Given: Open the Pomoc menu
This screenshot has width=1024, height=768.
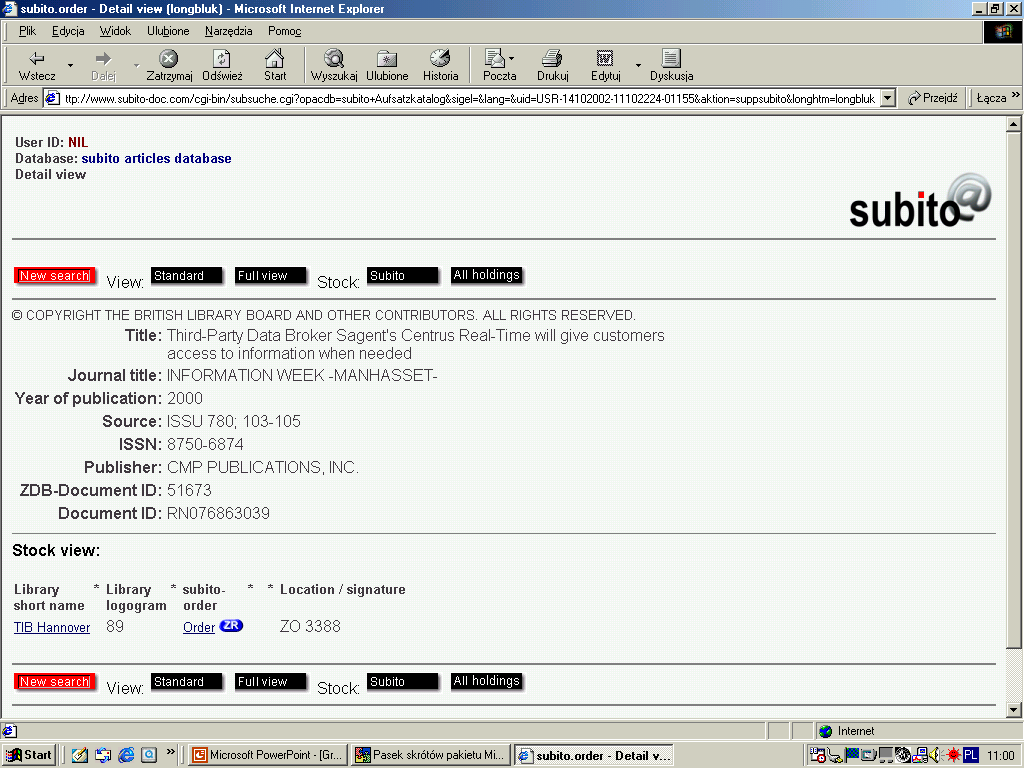Looking at the screenshot, I should [284, 31].
